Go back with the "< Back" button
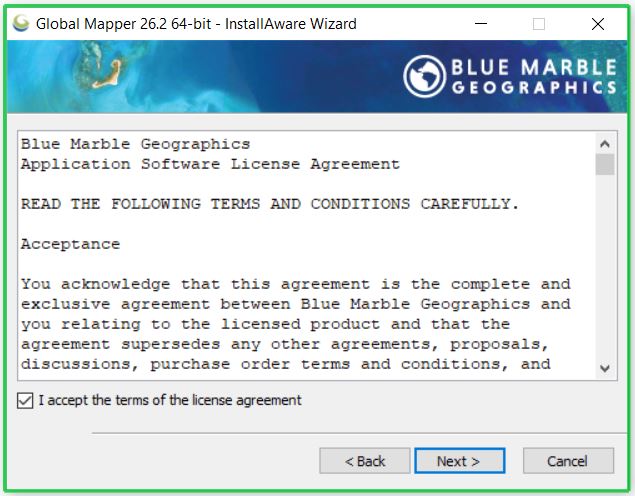 click(x=365, y=461)
